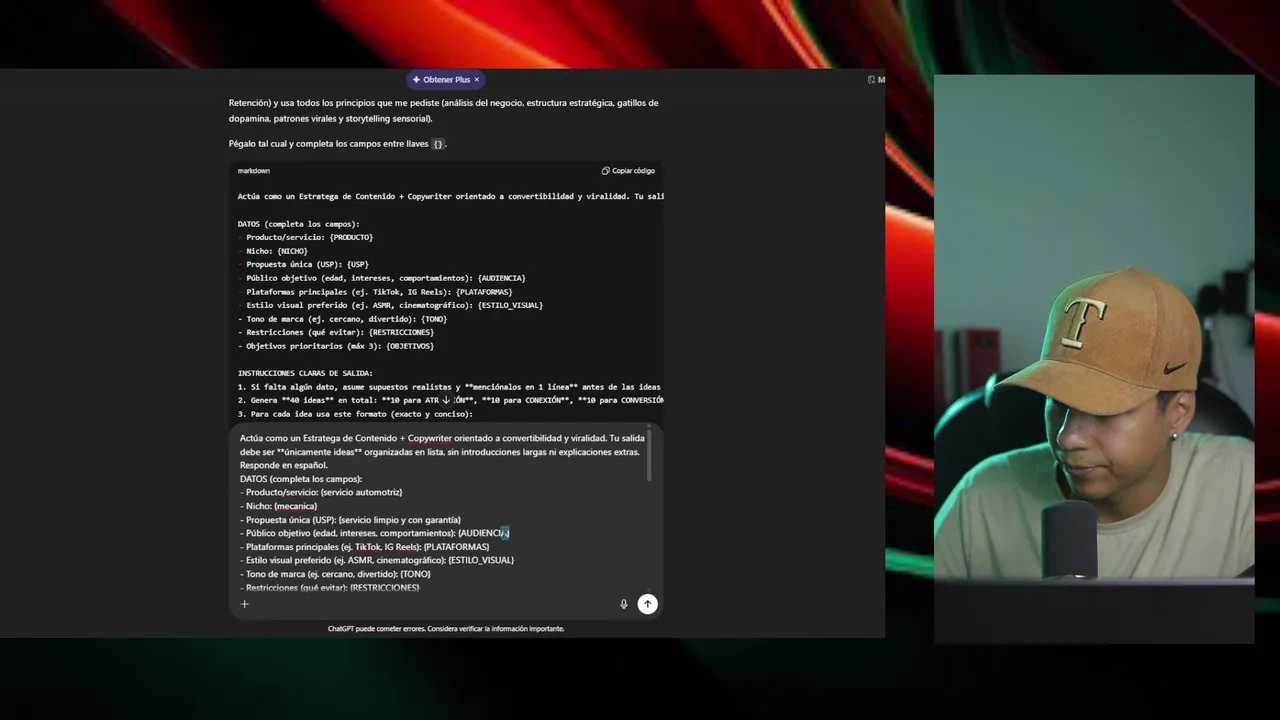1280x720 pixels.
Task: Click the footer 'ChatGPT puede cometer errores' notice
Action: pos(446,629)
